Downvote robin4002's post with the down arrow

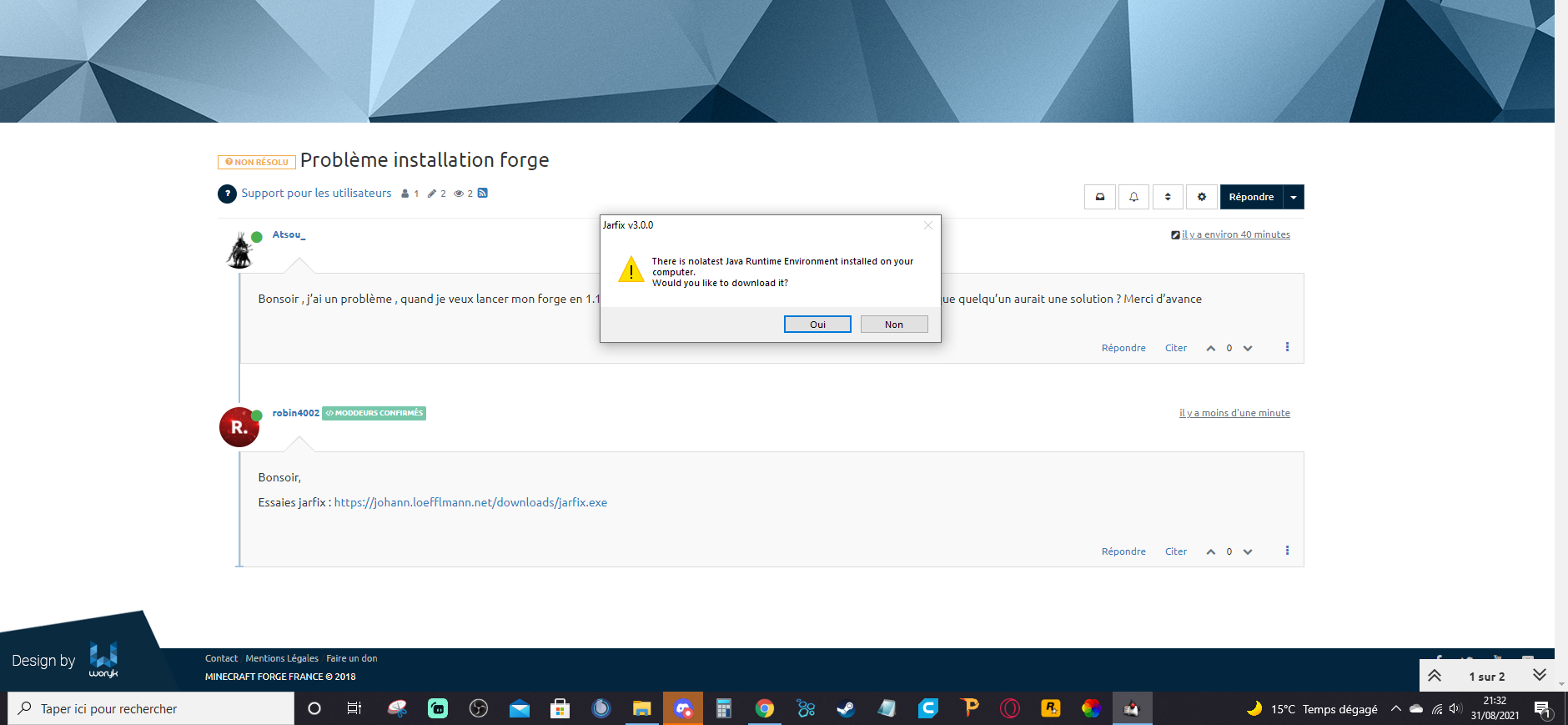1248,552
